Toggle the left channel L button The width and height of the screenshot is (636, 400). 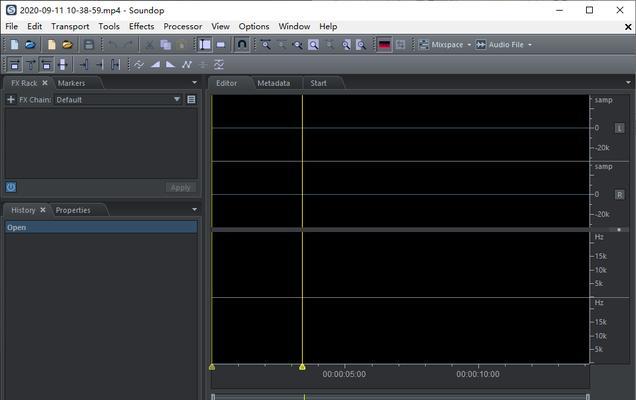619,128
